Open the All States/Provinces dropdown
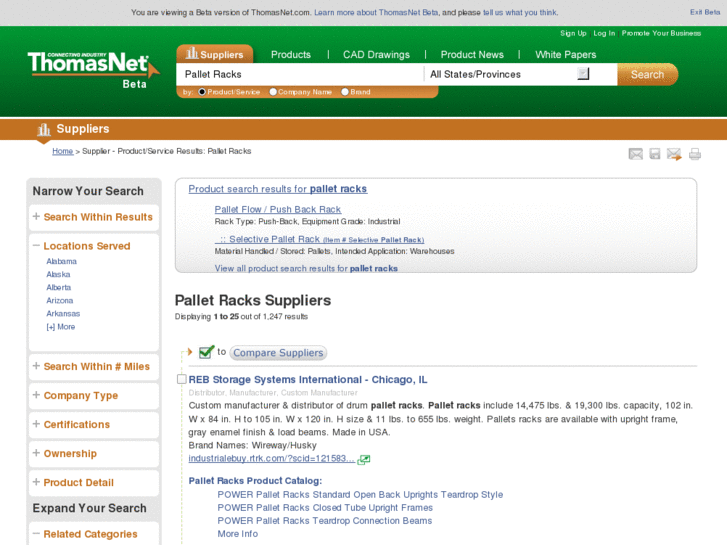 pyautogui.click(x=583, y=74)
